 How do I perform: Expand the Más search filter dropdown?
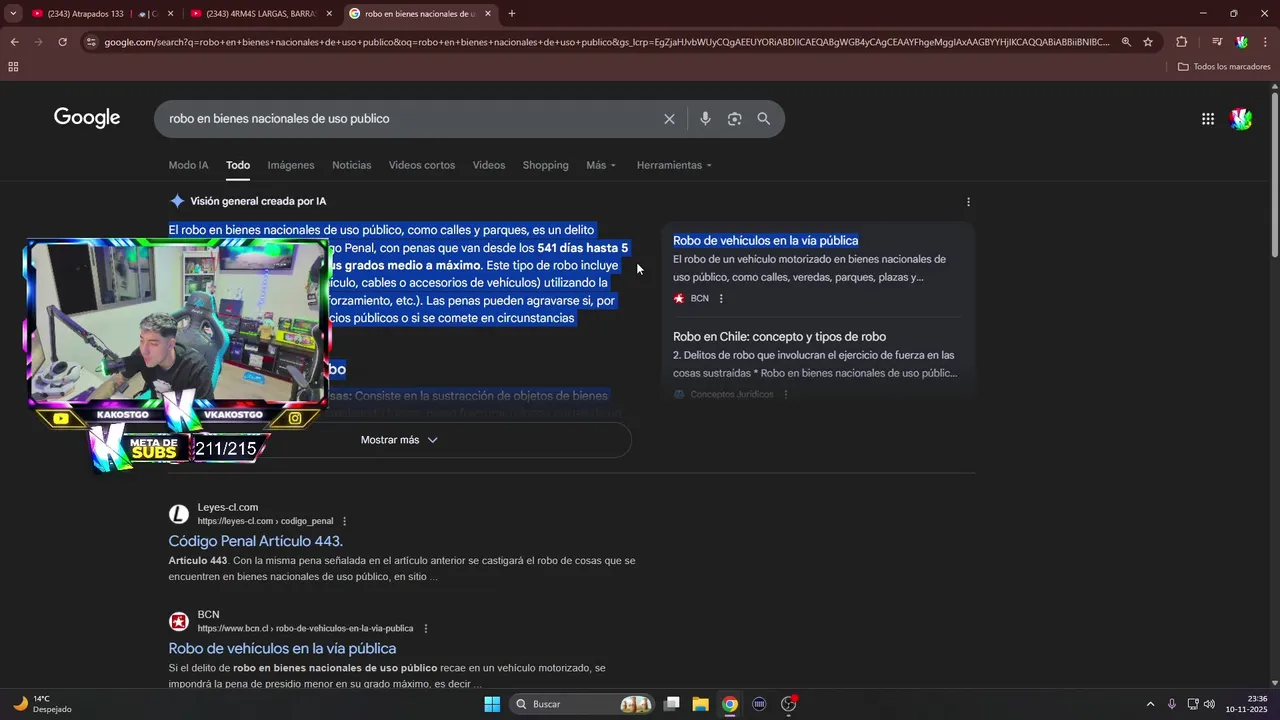click(601, 165)
